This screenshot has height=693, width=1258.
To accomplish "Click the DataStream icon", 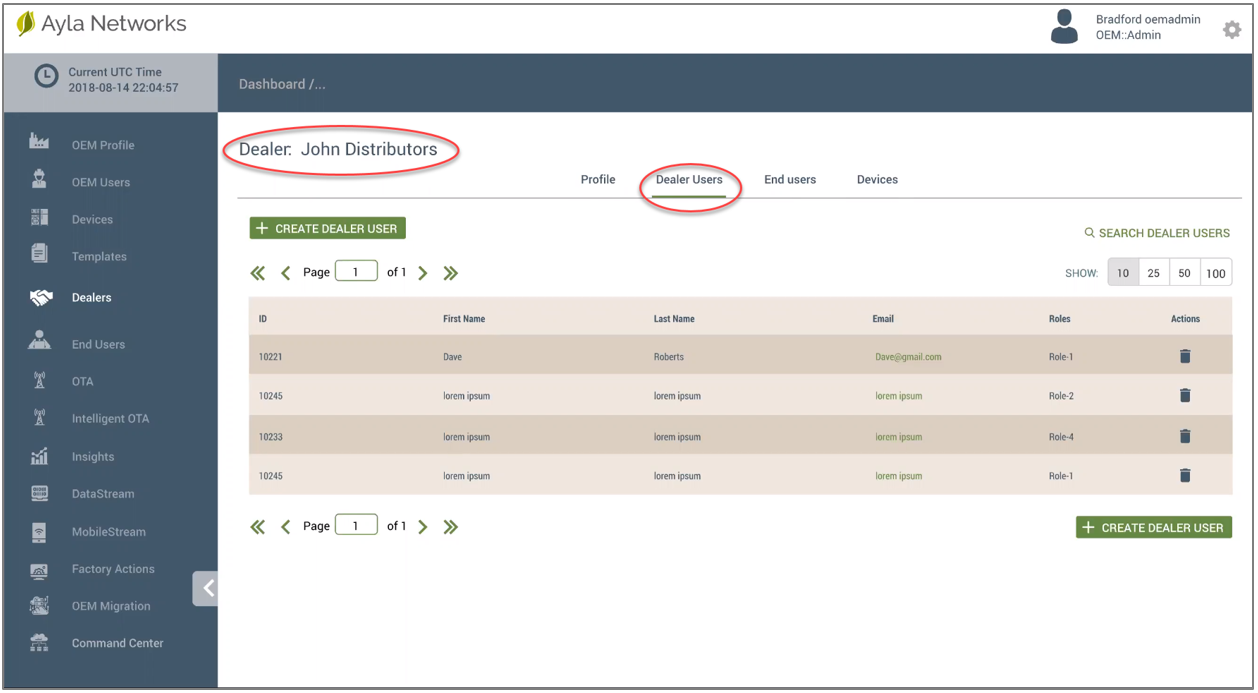I will pyautogui.click(x=39, y=493).
